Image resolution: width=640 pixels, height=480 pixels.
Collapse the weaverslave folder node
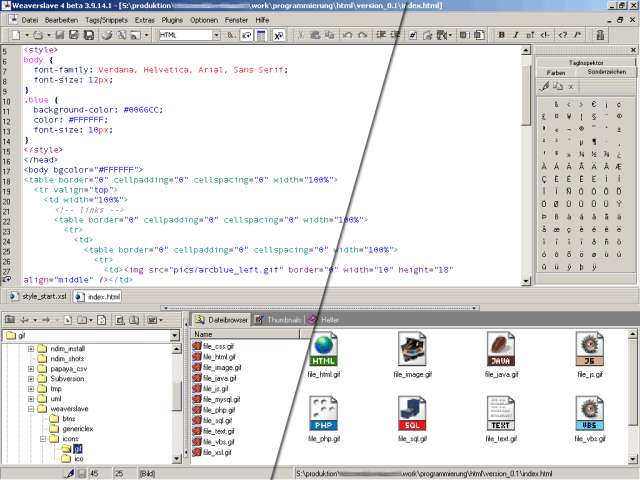coord(31,409)
